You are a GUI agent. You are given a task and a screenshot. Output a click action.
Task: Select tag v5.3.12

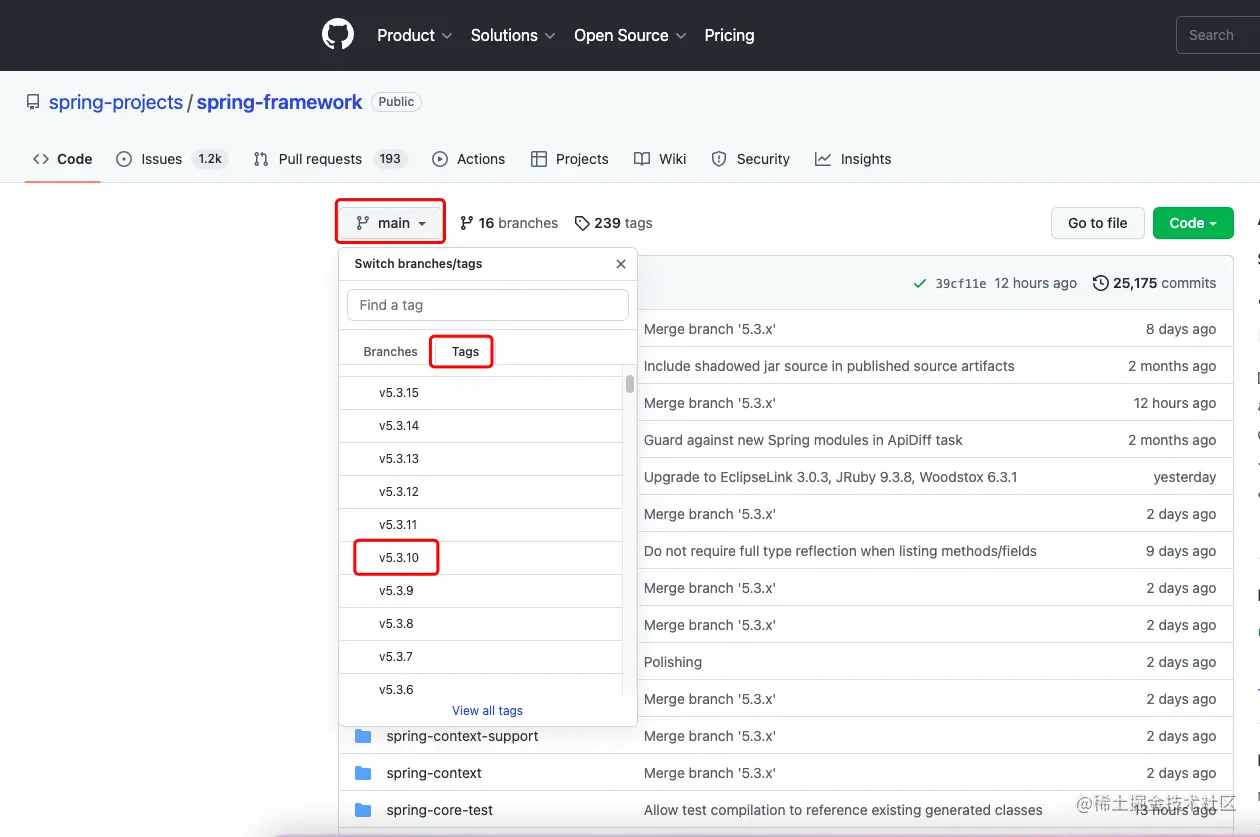click(481, 492)
